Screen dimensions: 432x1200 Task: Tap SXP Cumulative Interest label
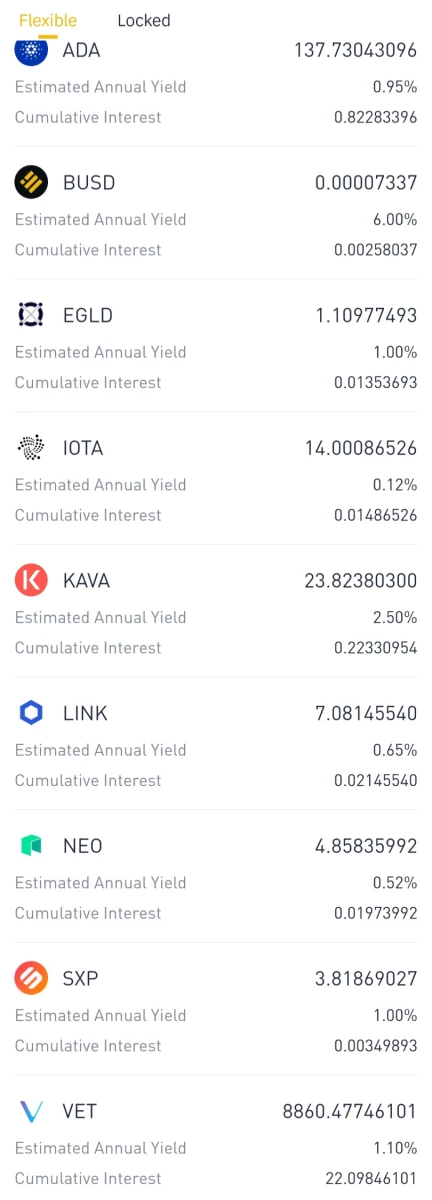[88, 1046]
